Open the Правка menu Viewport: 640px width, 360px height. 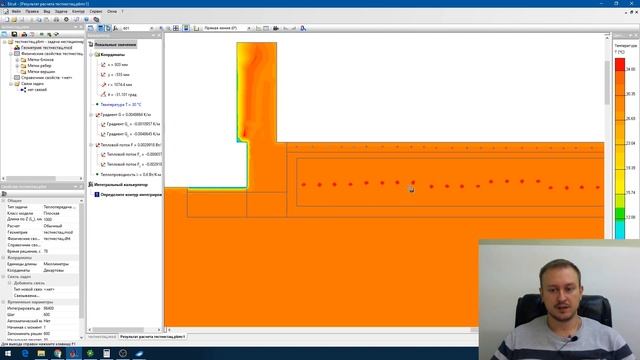coord(32,11)
